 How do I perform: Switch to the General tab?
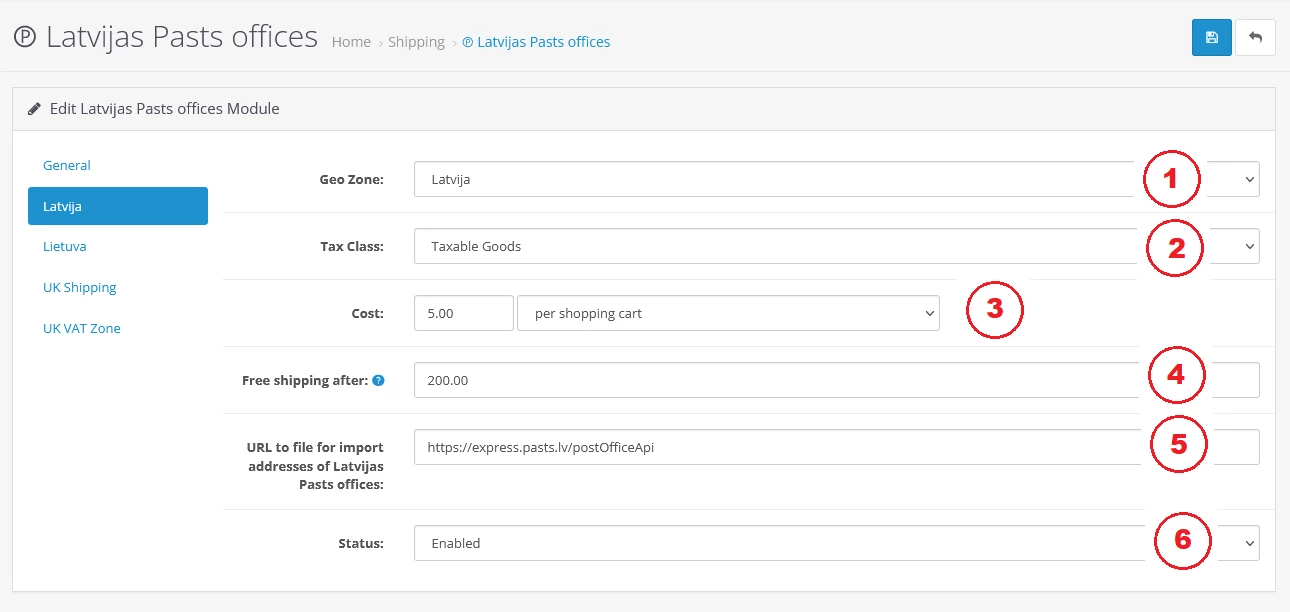67,165
